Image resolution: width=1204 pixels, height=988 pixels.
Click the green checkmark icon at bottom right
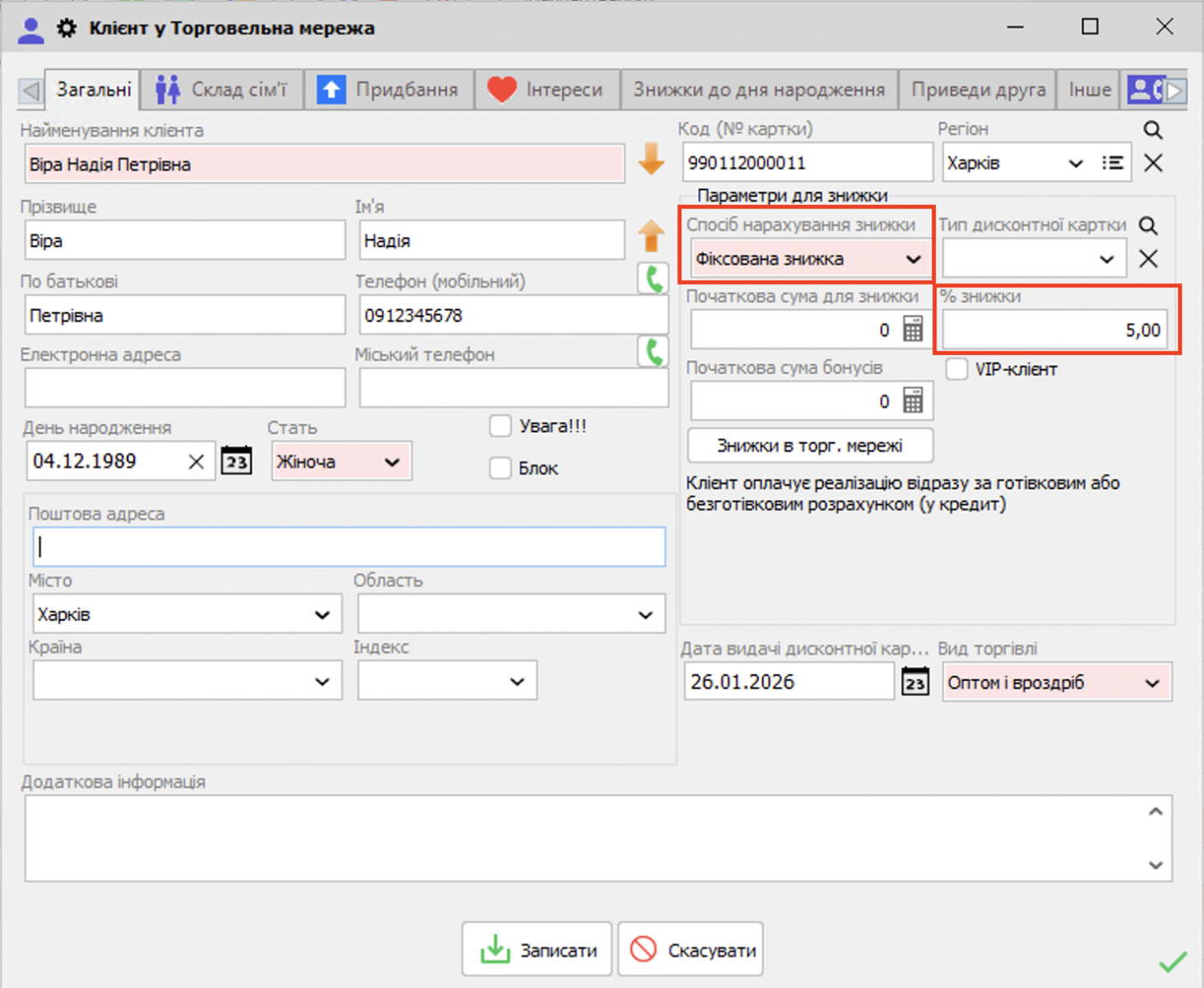[x=1173, y=961]
